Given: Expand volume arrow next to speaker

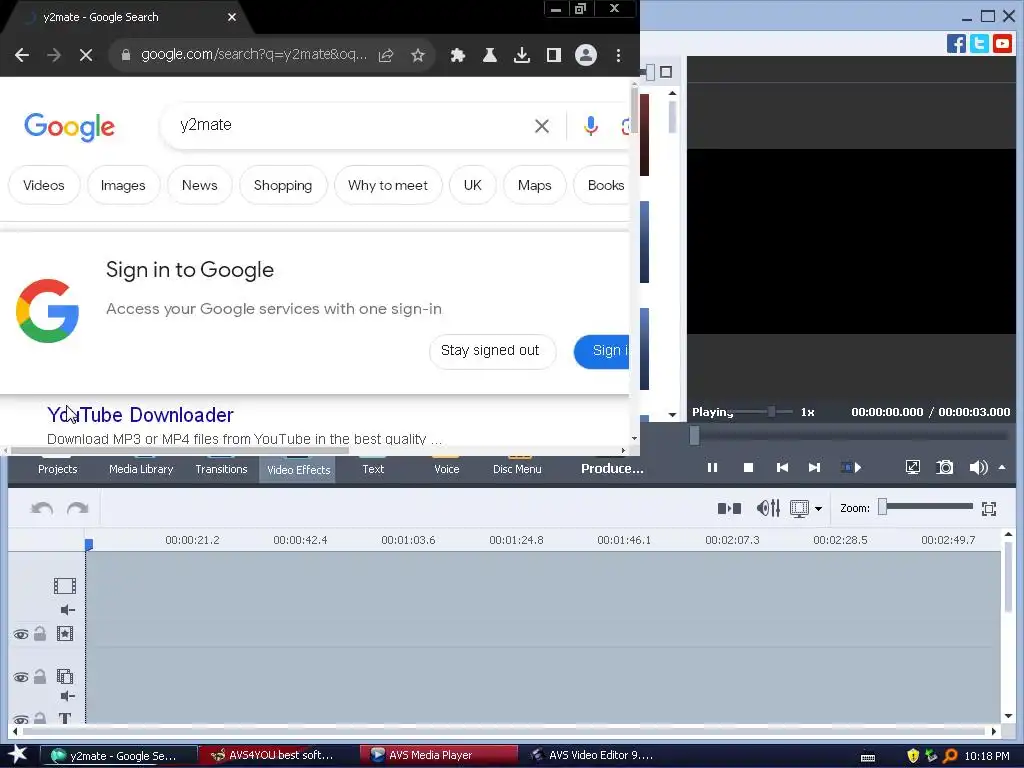Looking at the screenshot, I should point(1002,468).
